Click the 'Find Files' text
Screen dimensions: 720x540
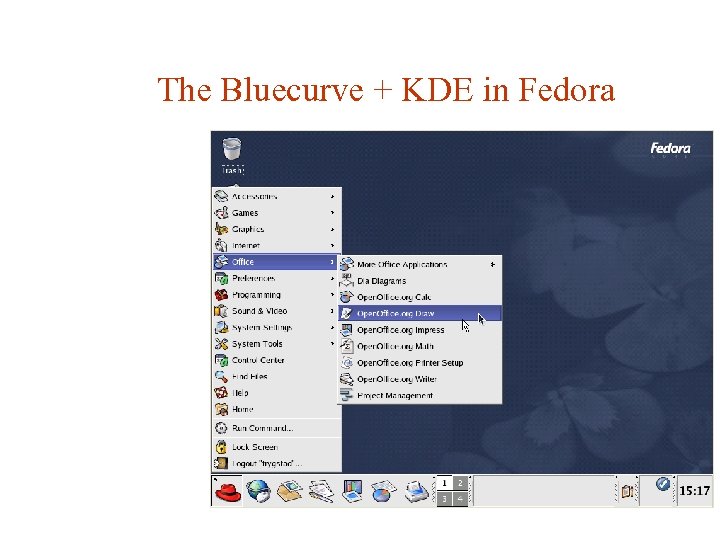click(250, 377)
